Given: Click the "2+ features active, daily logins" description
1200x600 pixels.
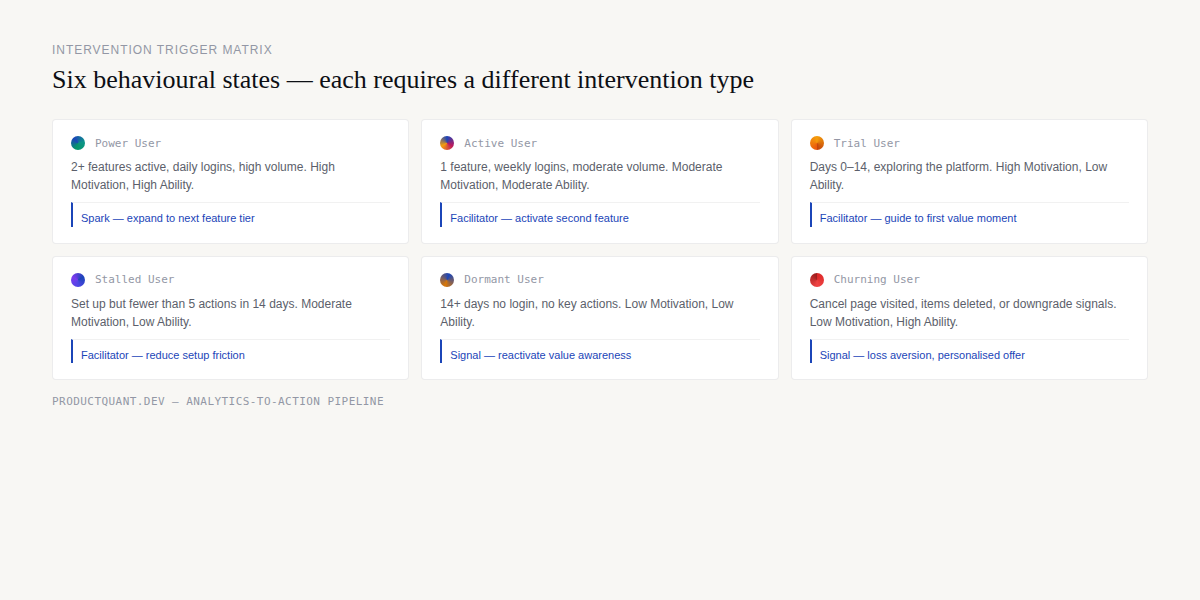Looking at the screenshot, I should tap(203, 176).
